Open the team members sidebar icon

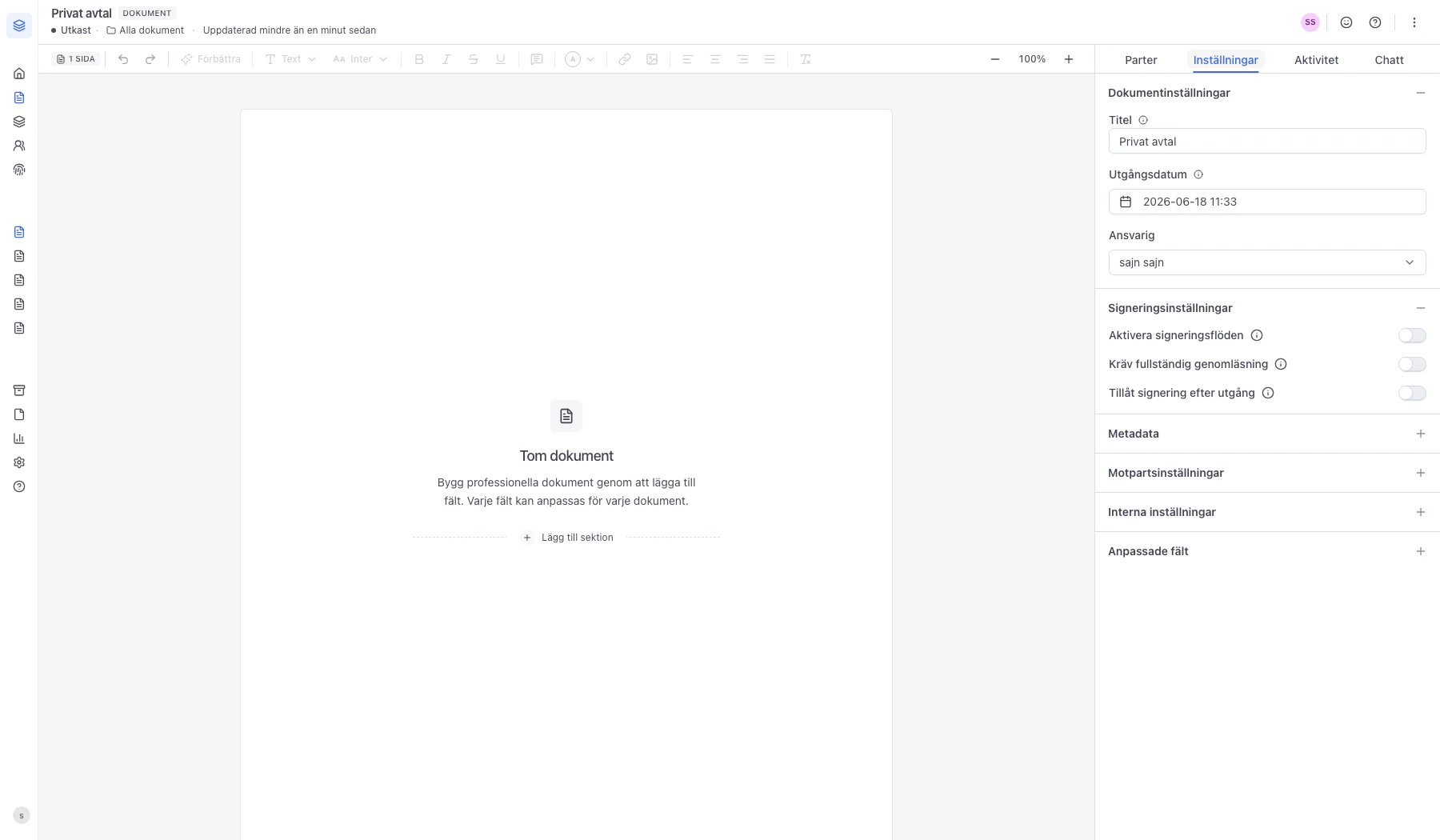coord(19,146)
